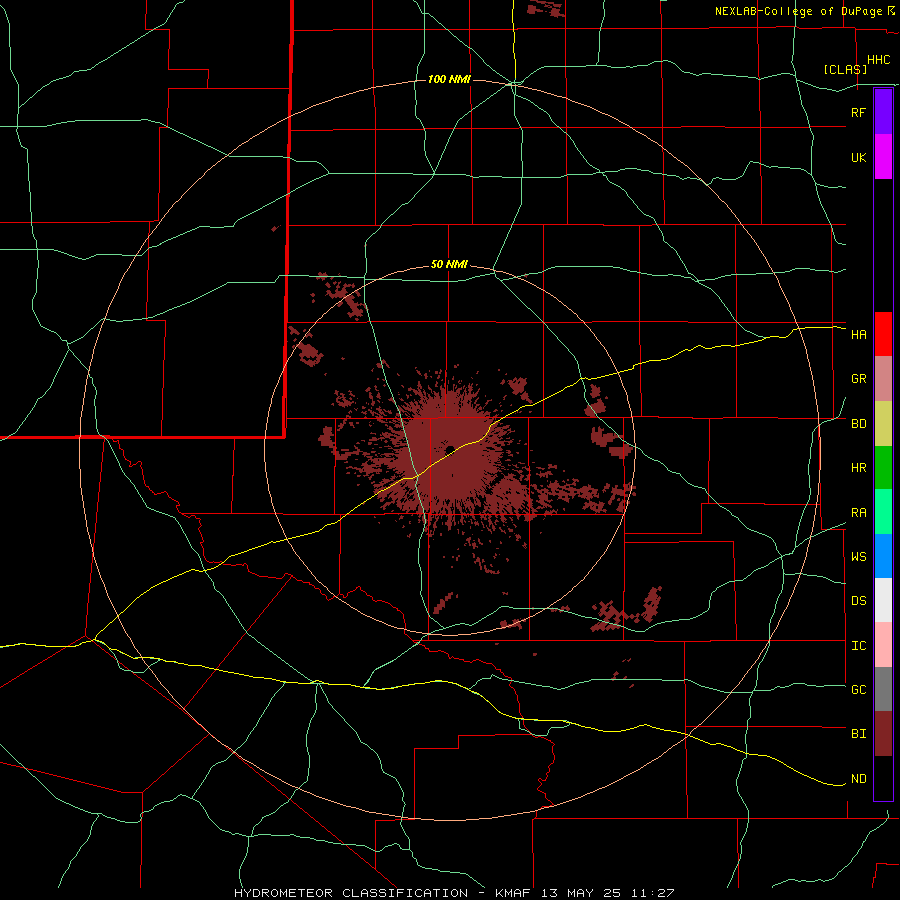
Task: Click the '50 NMI' range ring label
Action: [449, 265]
